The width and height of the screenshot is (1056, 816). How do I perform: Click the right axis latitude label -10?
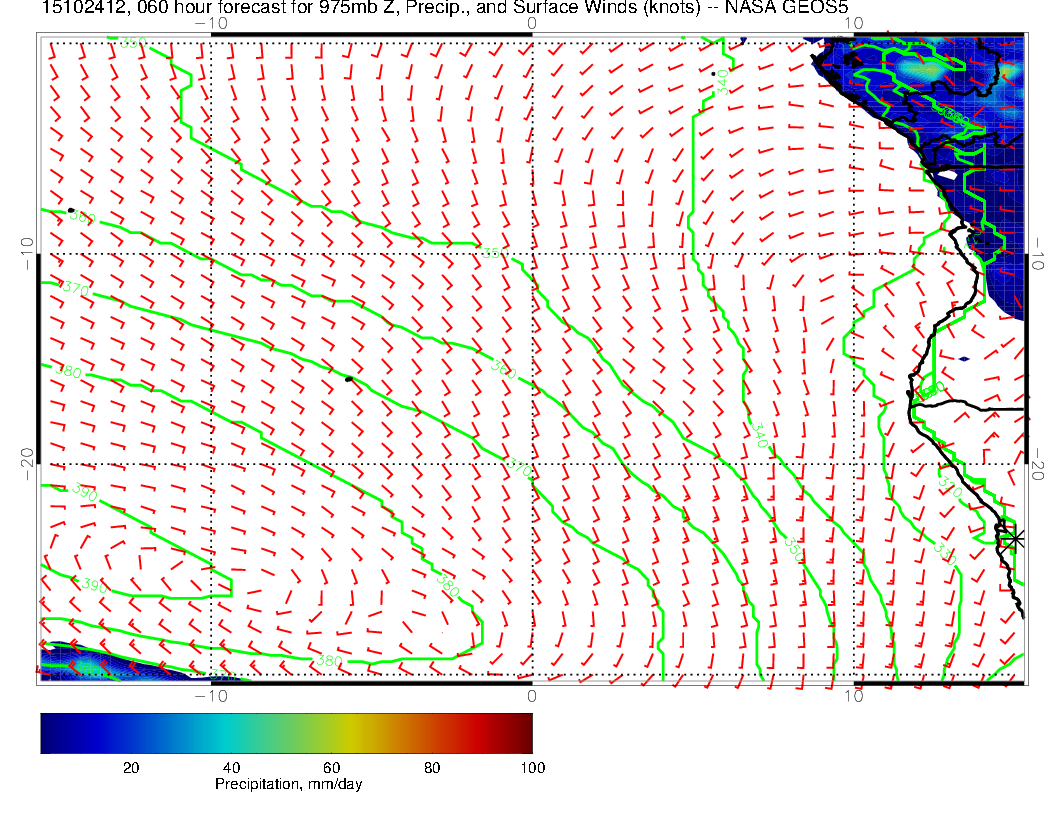tap(1039, 249)
